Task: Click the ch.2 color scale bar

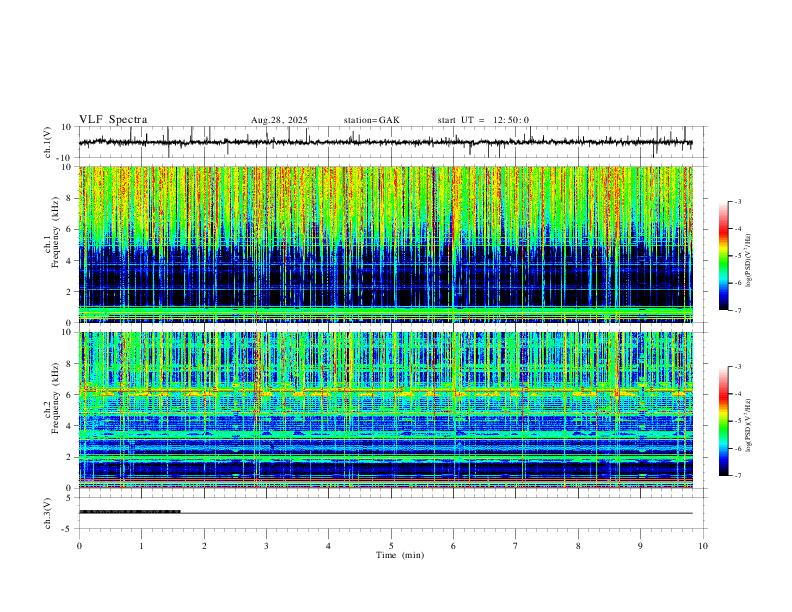Action: point(724,421)
